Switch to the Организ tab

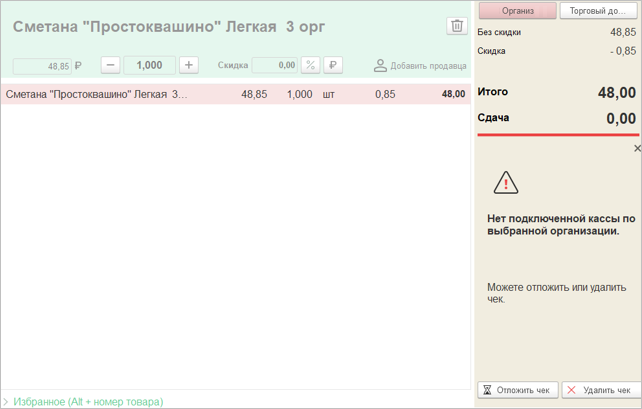[518, 11]
